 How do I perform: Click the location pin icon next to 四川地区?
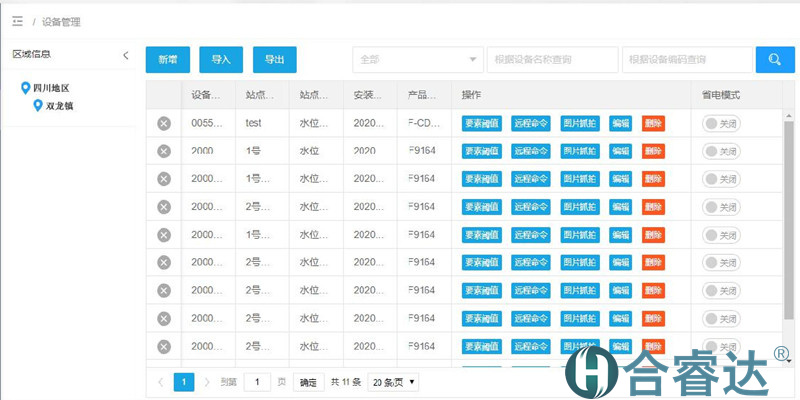26,88
